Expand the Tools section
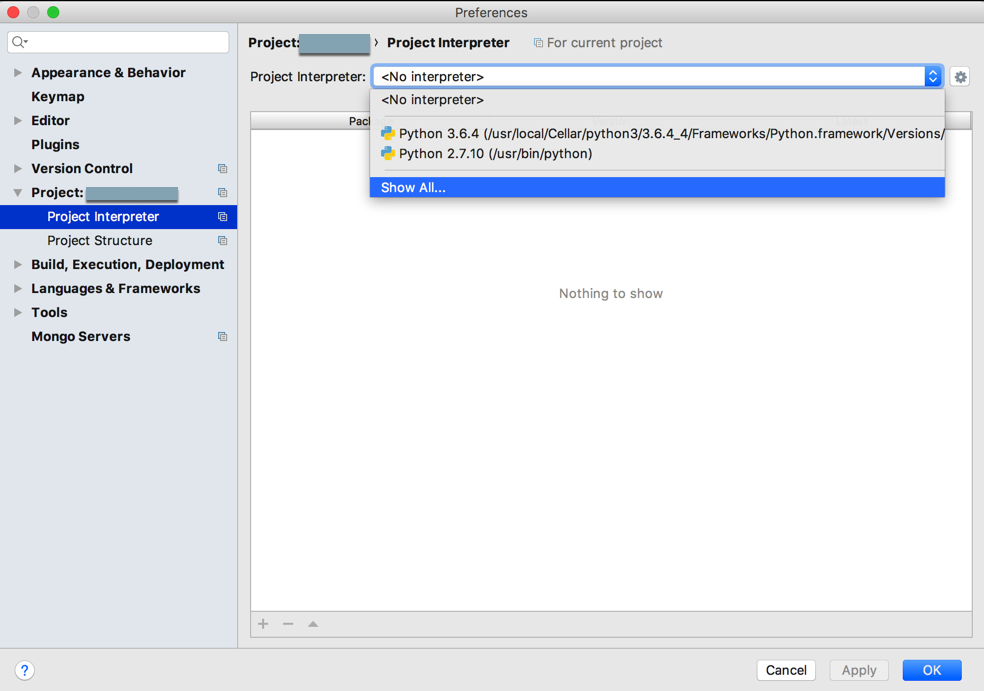Image resolution: width=984 pixels, height=691 pixels. (x=18, y=312)
